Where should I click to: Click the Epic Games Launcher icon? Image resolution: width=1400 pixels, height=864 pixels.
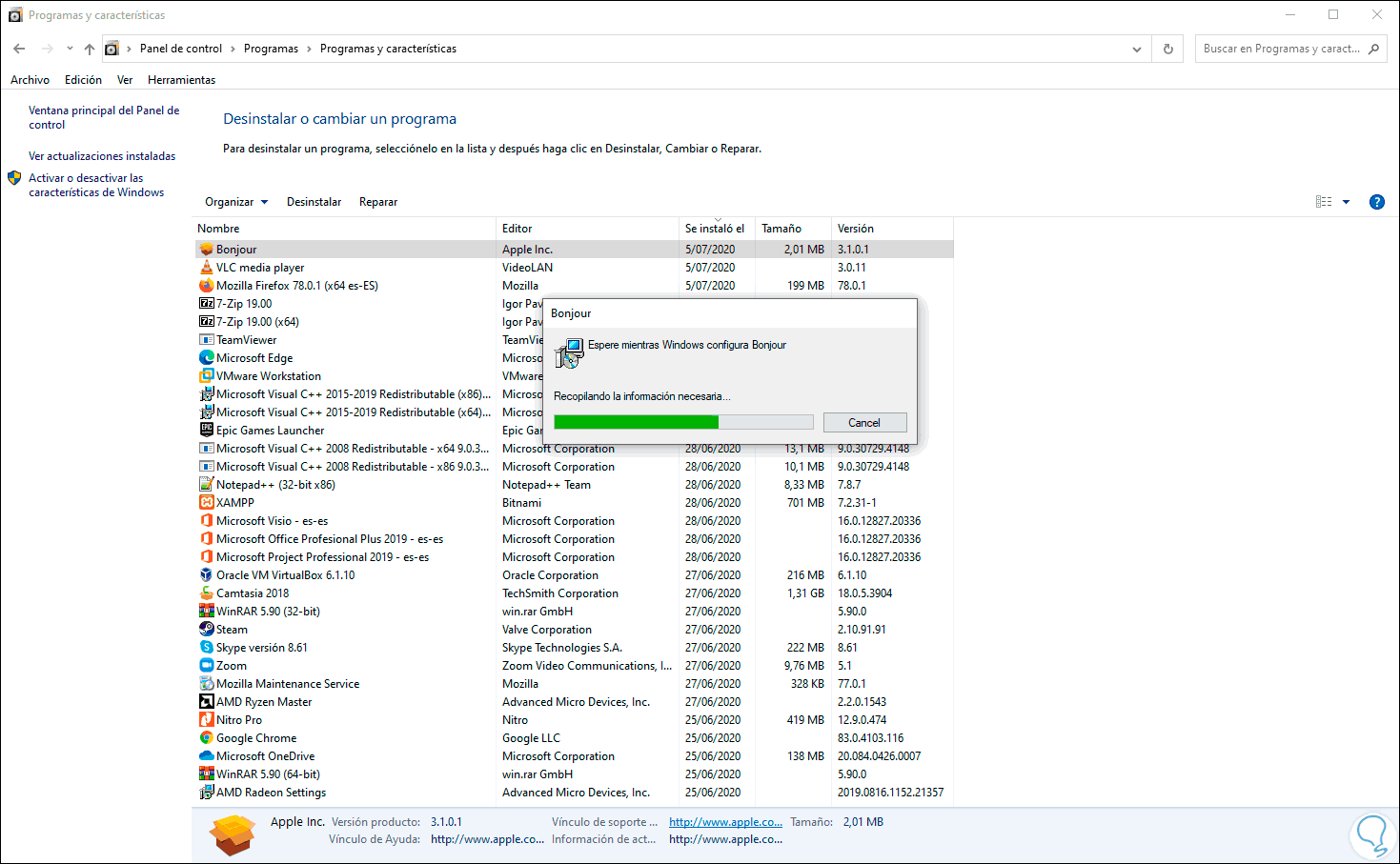point(206,431)
